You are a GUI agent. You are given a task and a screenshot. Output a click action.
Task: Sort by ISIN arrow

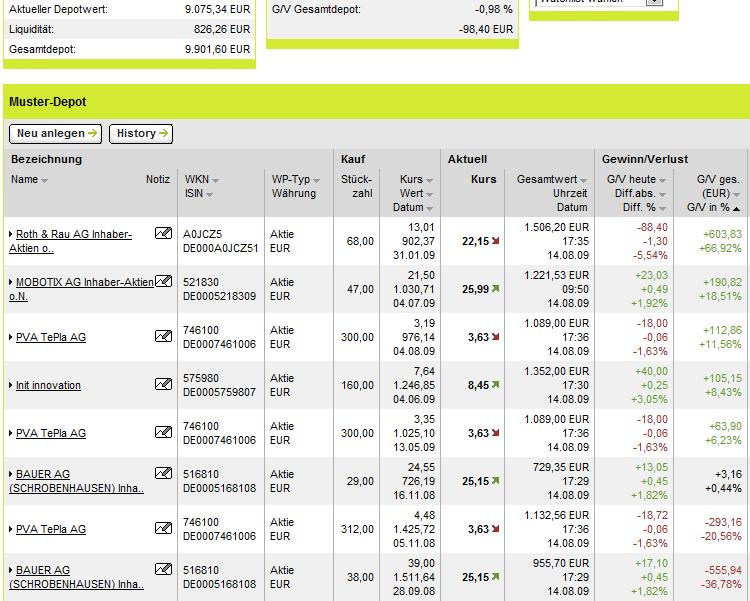pyautogui.click(x=210, y=194)
